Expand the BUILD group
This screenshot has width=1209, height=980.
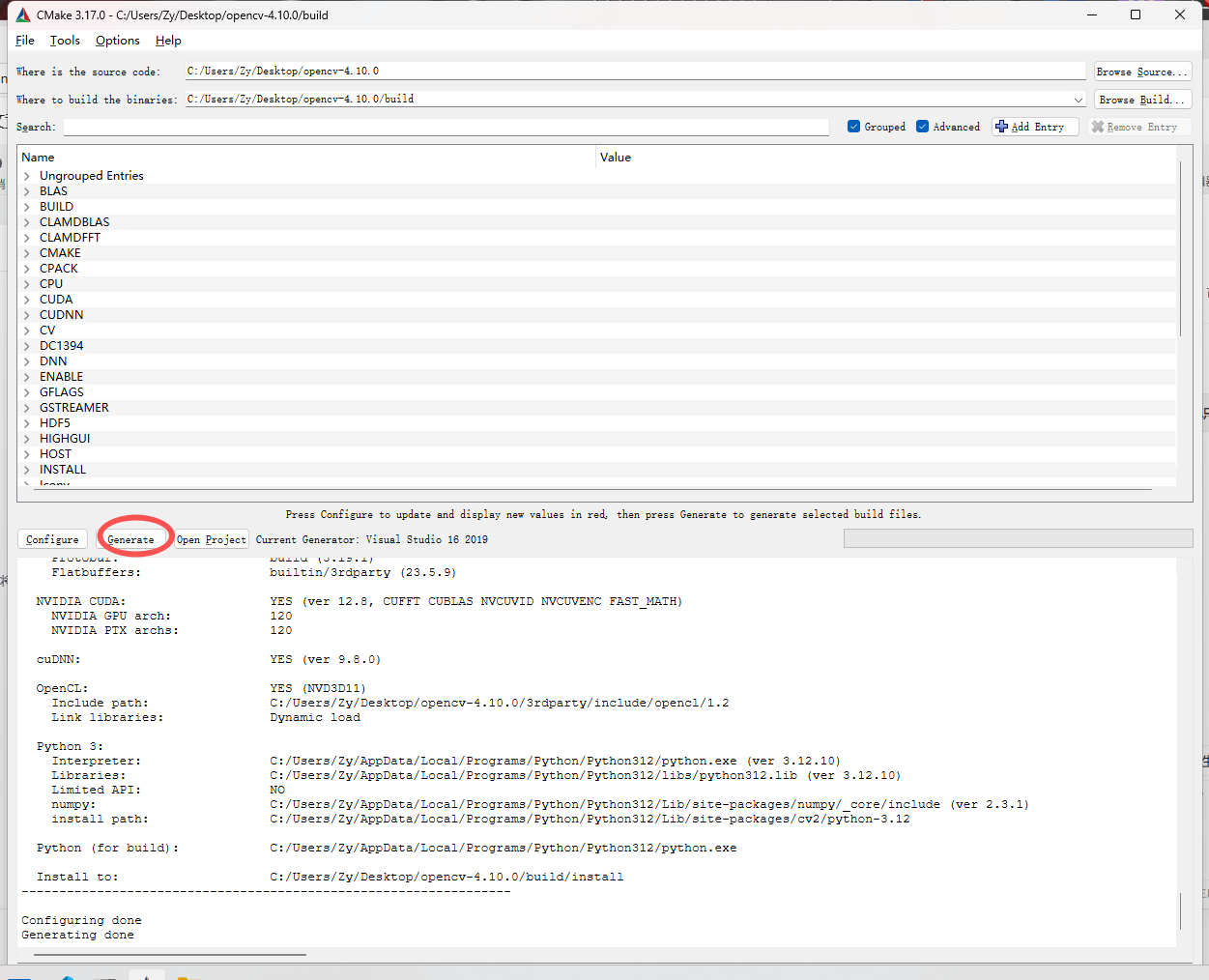tap(27, 207)
